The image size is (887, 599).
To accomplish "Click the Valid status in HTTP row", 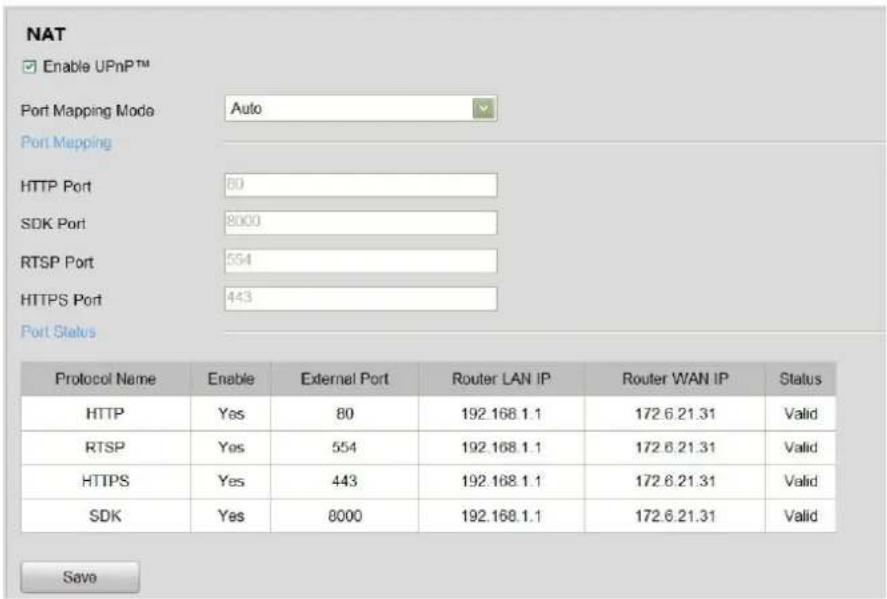I will tap(800, 413).
